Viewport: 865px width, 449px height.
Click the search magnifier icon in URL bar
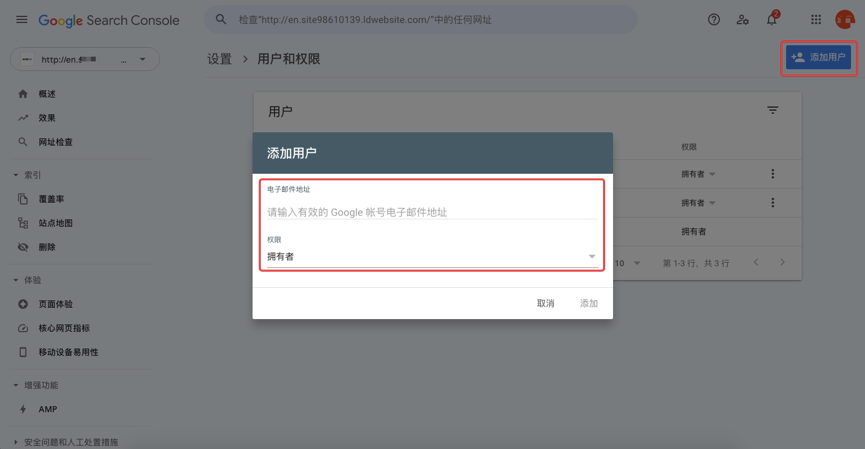[221, 19]
